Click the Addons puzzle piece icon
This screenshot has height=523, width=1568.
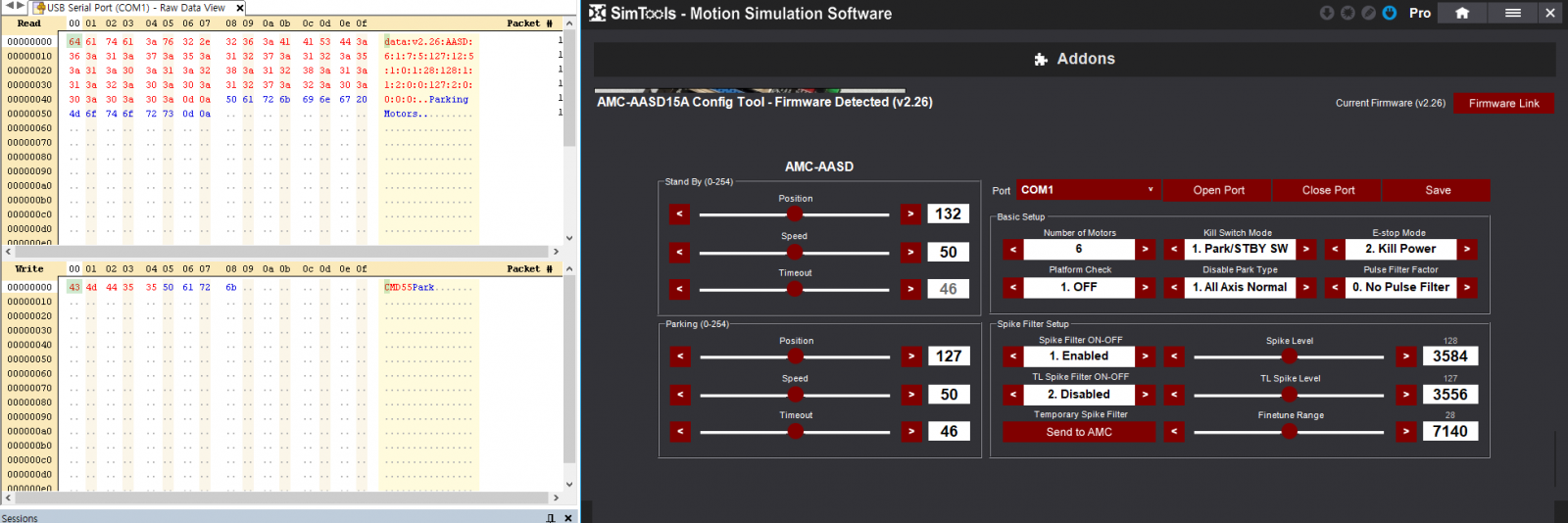[x=1041, y=60]
